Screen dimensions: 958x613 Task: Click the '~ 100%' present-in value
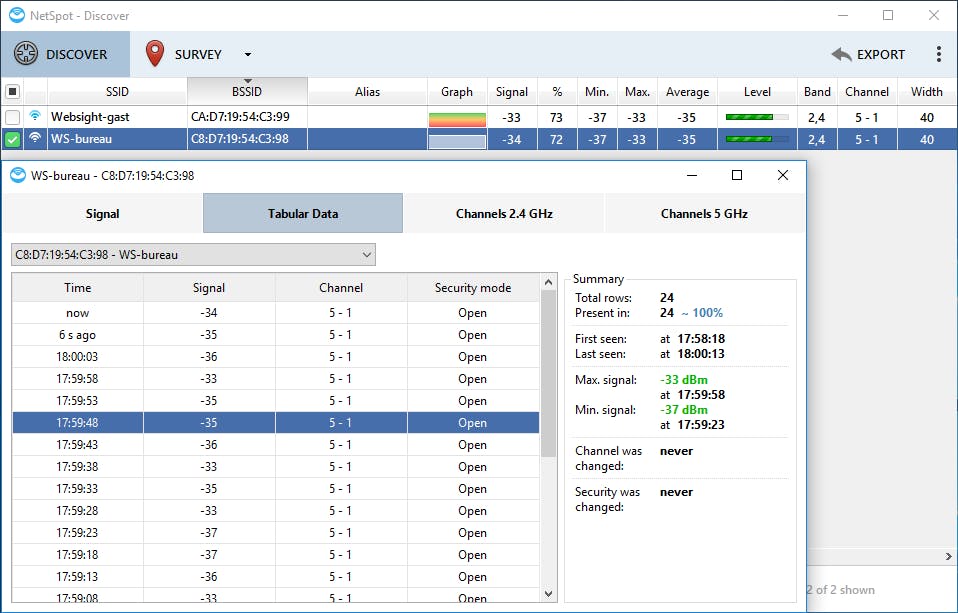pos(702,313)
